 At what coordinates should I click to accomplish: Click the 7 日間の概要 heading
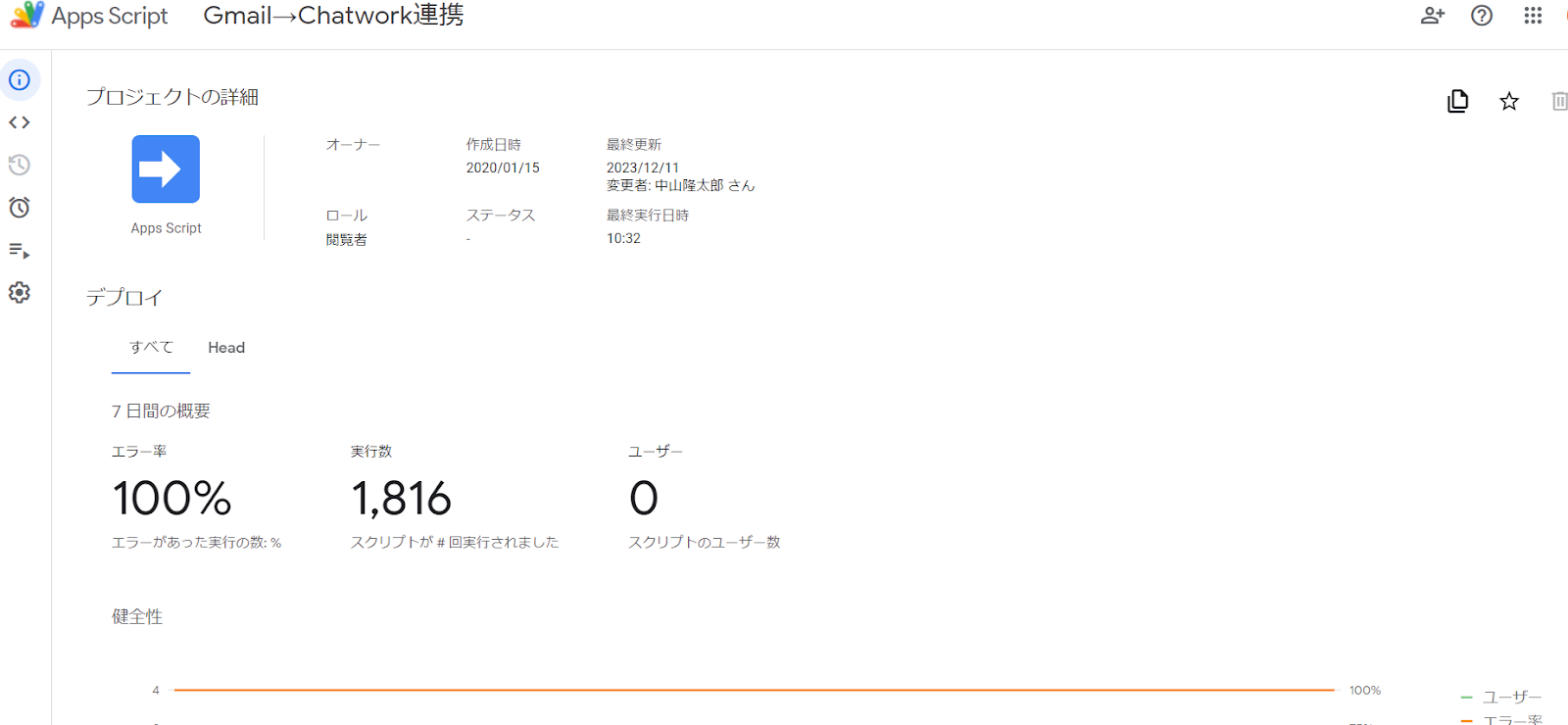coord(161,411)
